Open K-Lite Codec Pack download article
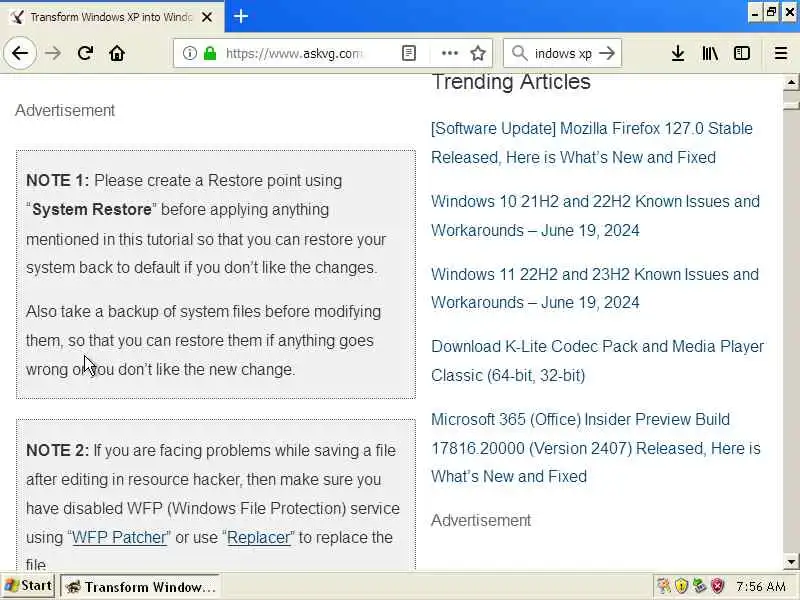Viewport: 800px width, 600px height. point(597,361)
